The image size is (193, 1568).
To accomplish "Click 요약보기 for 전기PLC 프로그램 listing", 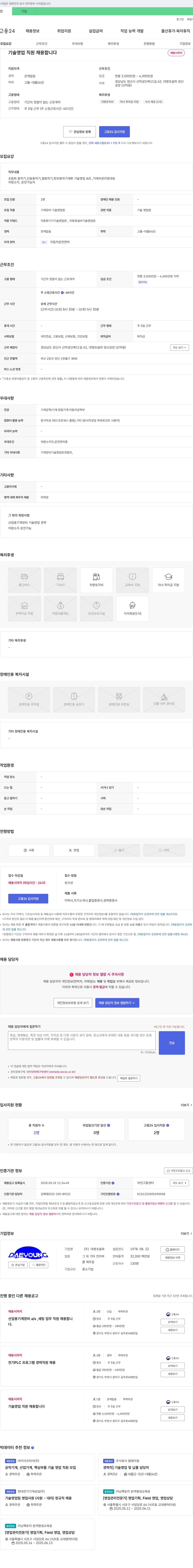I will [173, 1366].
